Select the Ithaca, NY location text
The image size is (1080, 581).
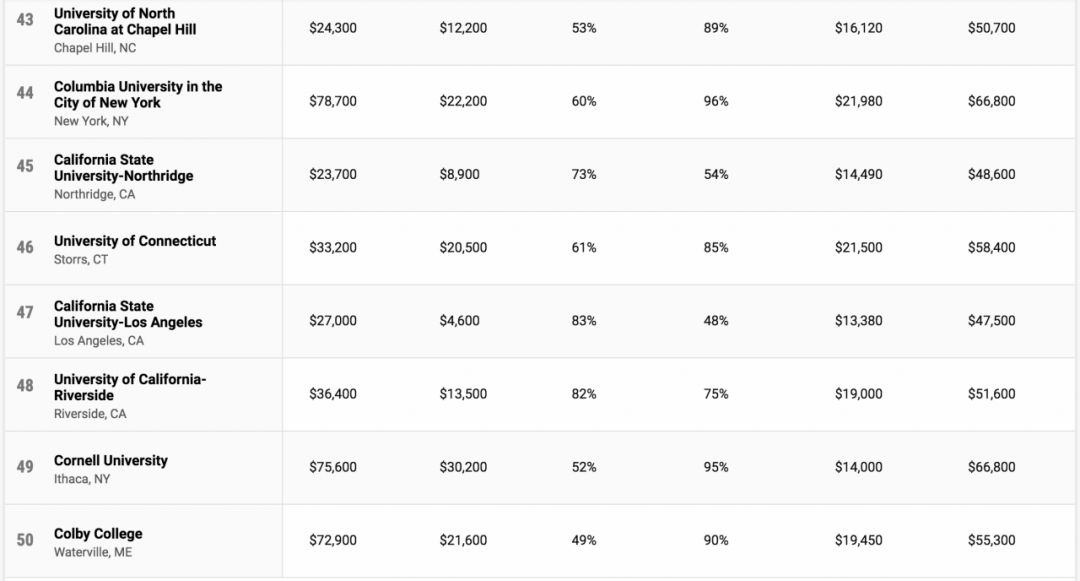point(82,479)
